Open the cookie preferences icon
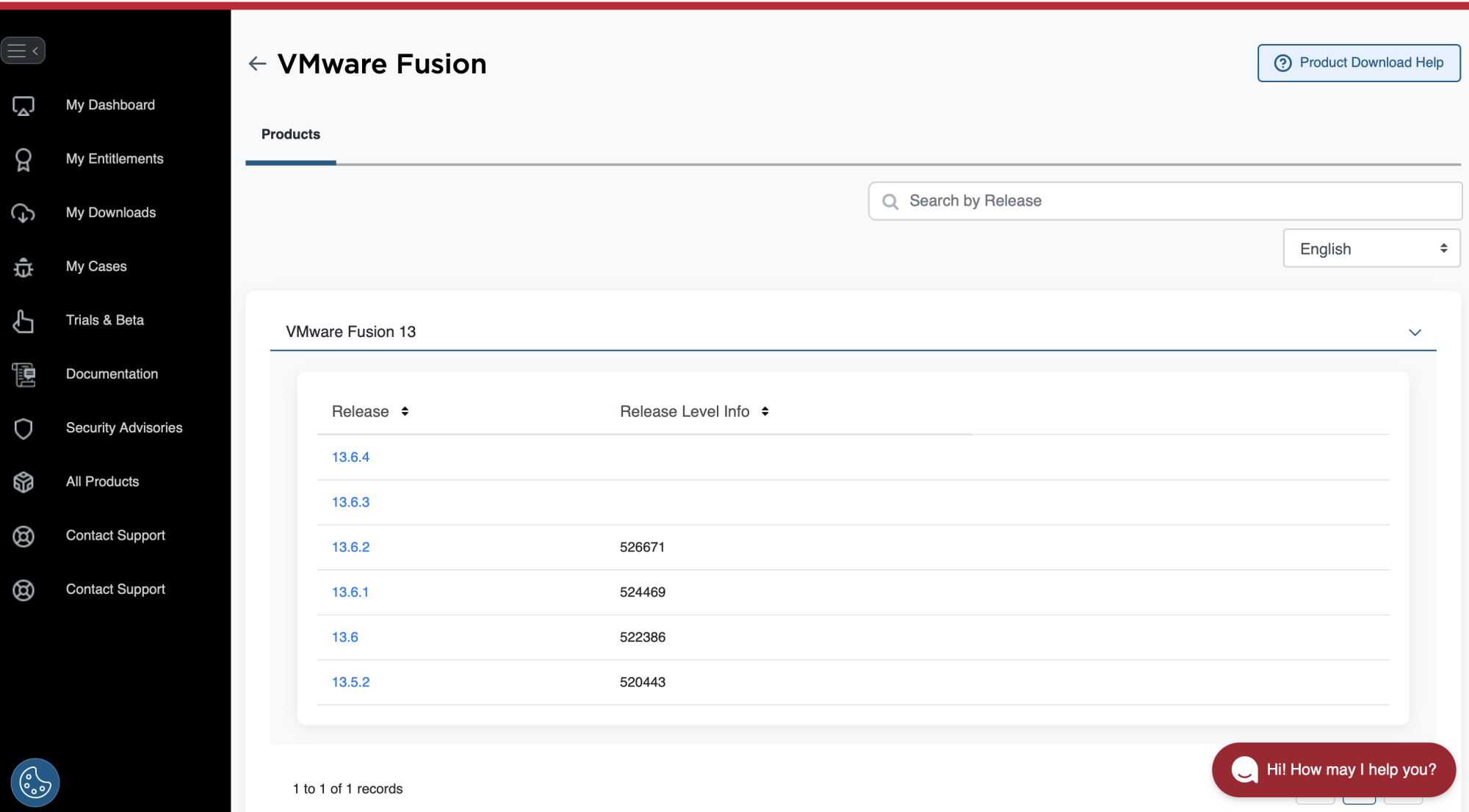Viewport: 1469px width, 812px height. (x=35, y=782)
